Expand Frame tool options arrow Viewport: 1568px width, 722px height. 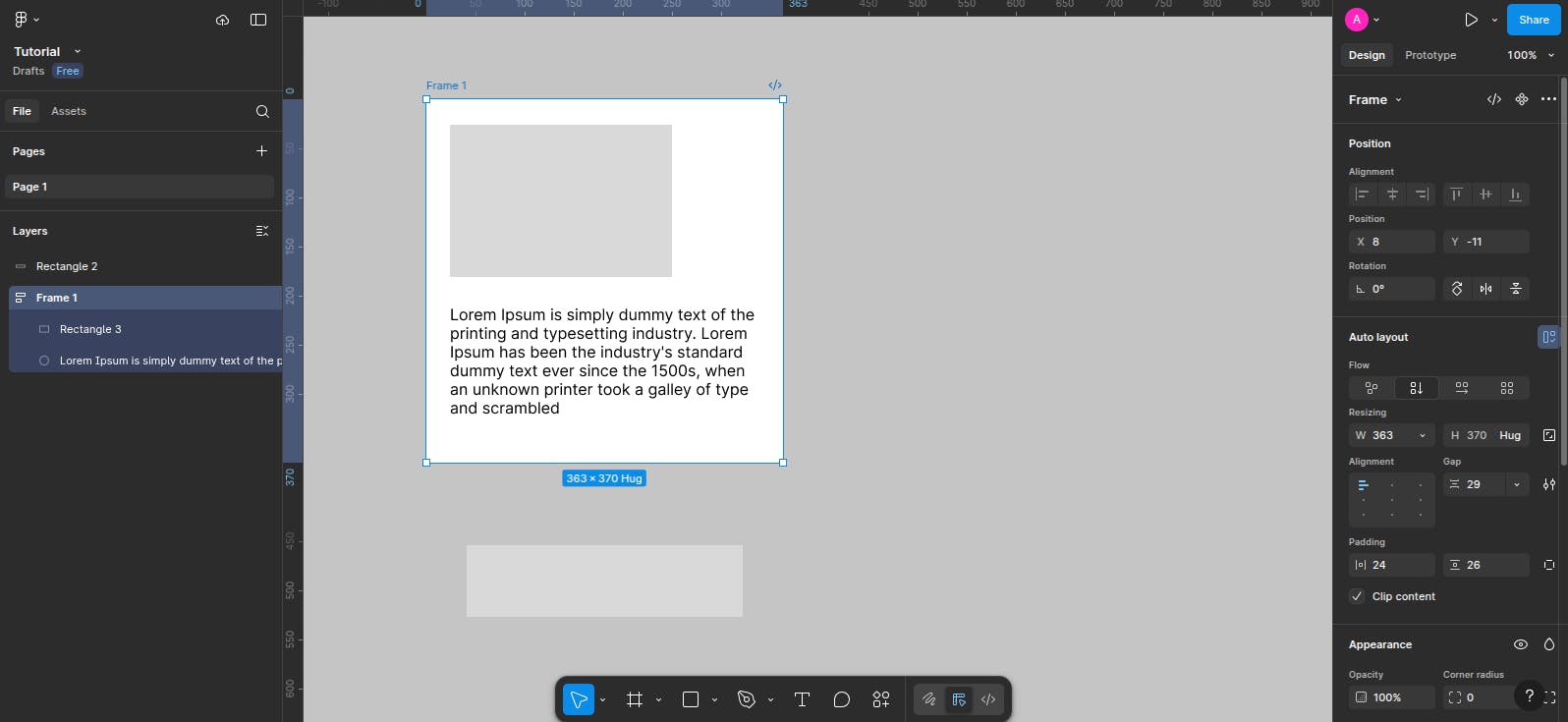coord(658,699)
